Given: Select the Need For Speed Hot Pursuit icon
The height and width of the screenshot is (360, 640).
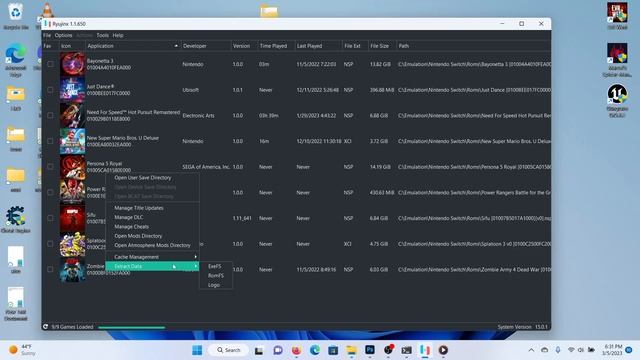Looking at the screenshot, I should click(x=73, y=116).
